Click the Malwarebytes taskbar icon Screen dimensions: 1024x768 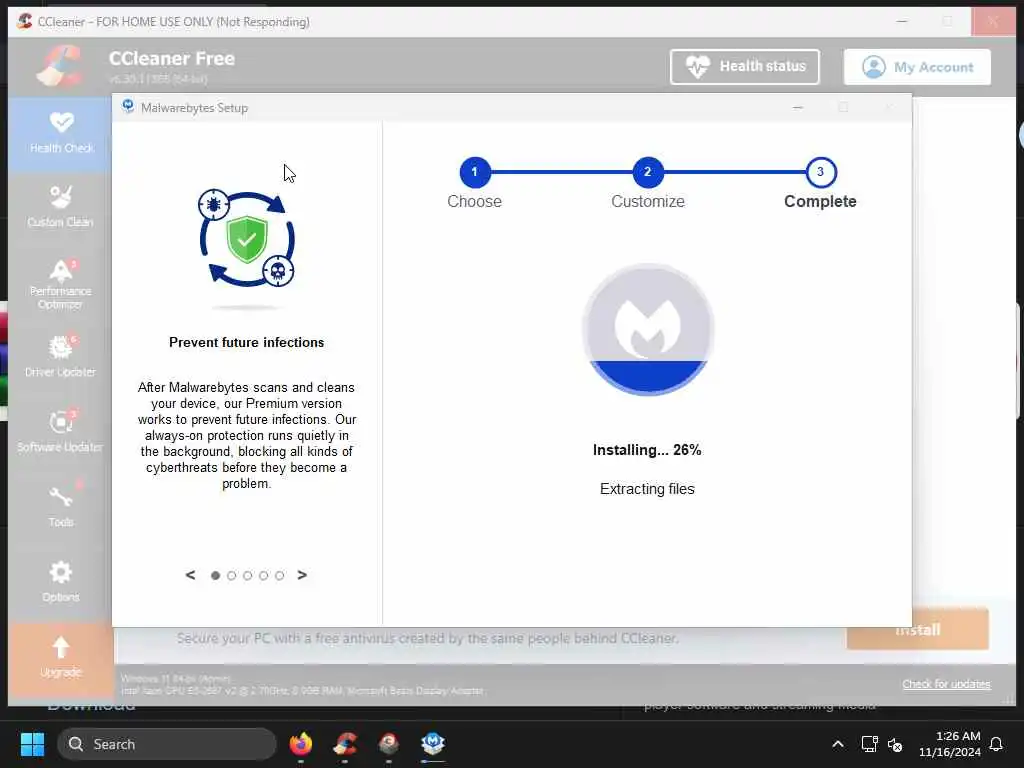tap(432, 744)
